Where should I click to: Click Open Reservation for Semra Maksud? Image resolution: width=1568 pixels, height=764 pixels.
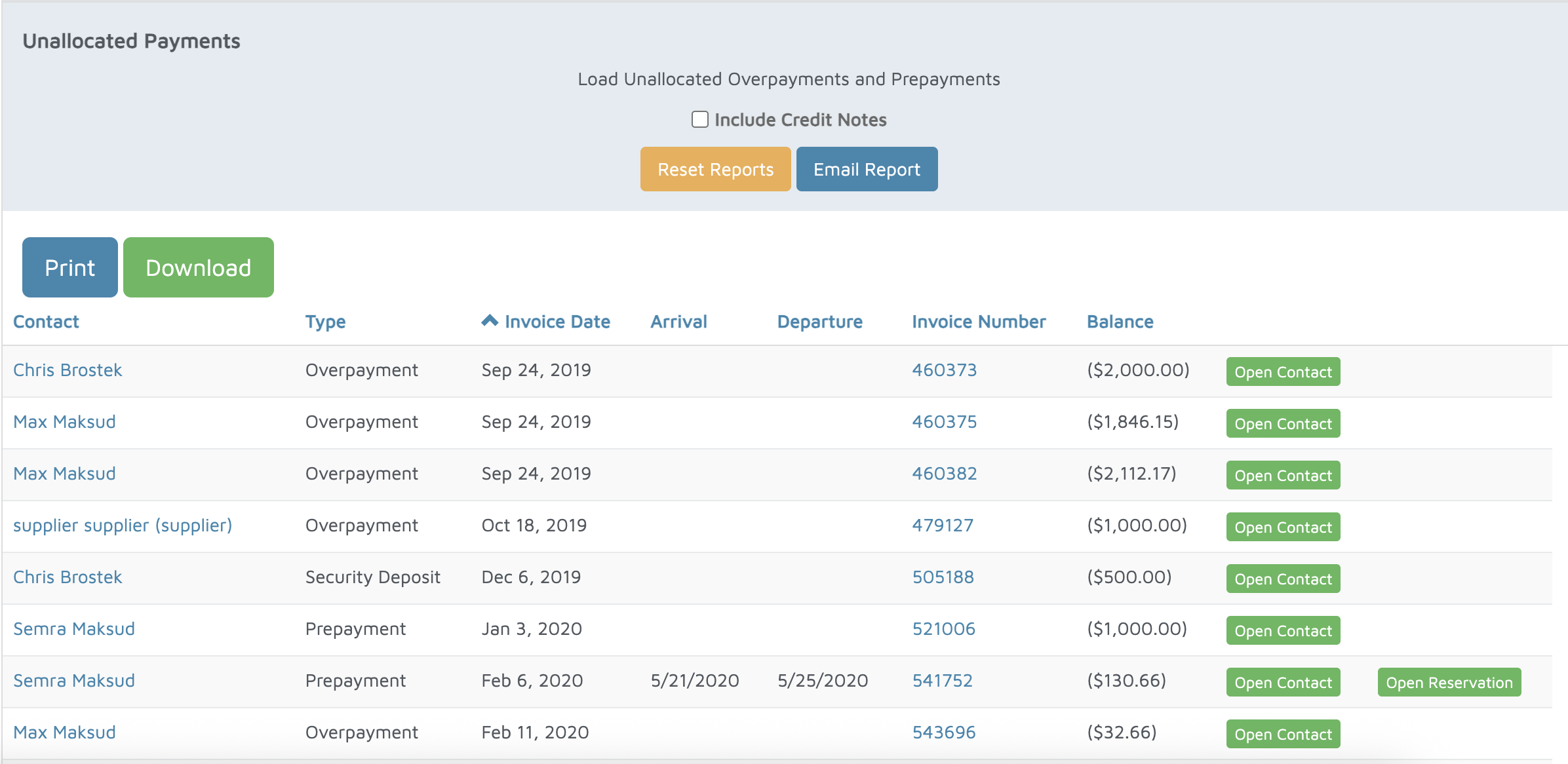[x=1449, y=682]
